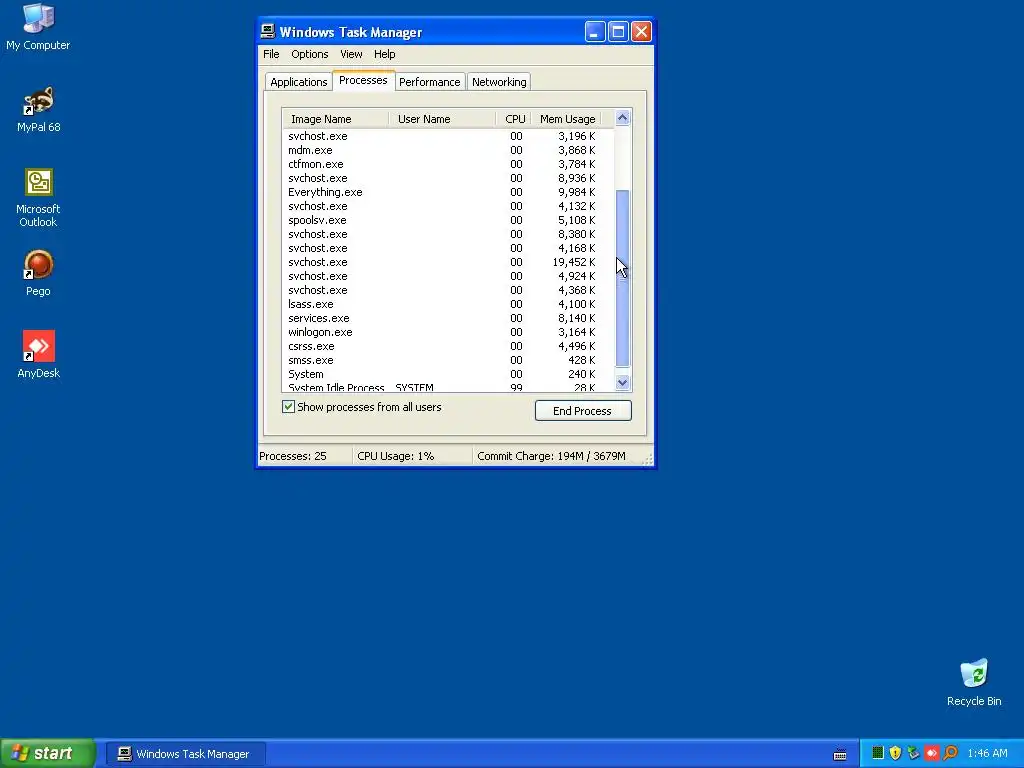The image size is (1024, 768).
Task: Switch to the Applications tab
Action: pyautogui.click(x=298, y=82)
